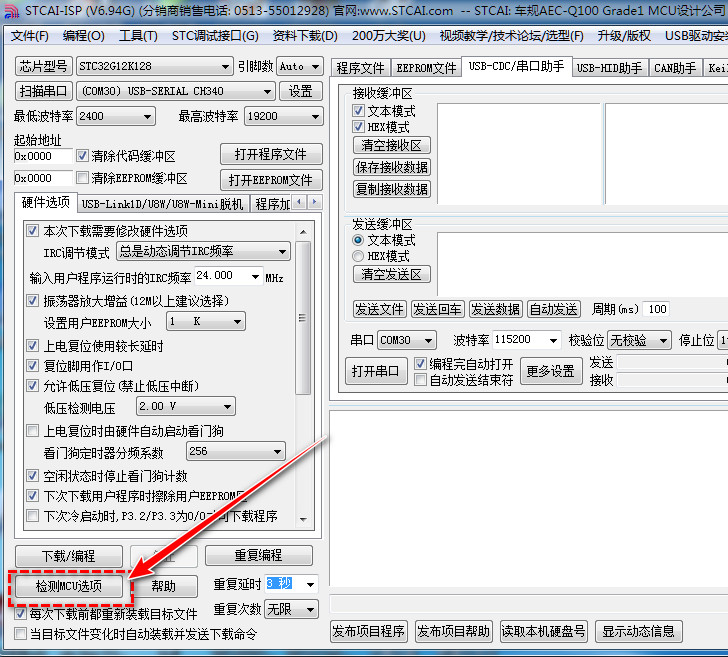The height and width of the screenshot is (657, 728).
Task: Click the 打开串口 button
Action: (x=376, y=371)
